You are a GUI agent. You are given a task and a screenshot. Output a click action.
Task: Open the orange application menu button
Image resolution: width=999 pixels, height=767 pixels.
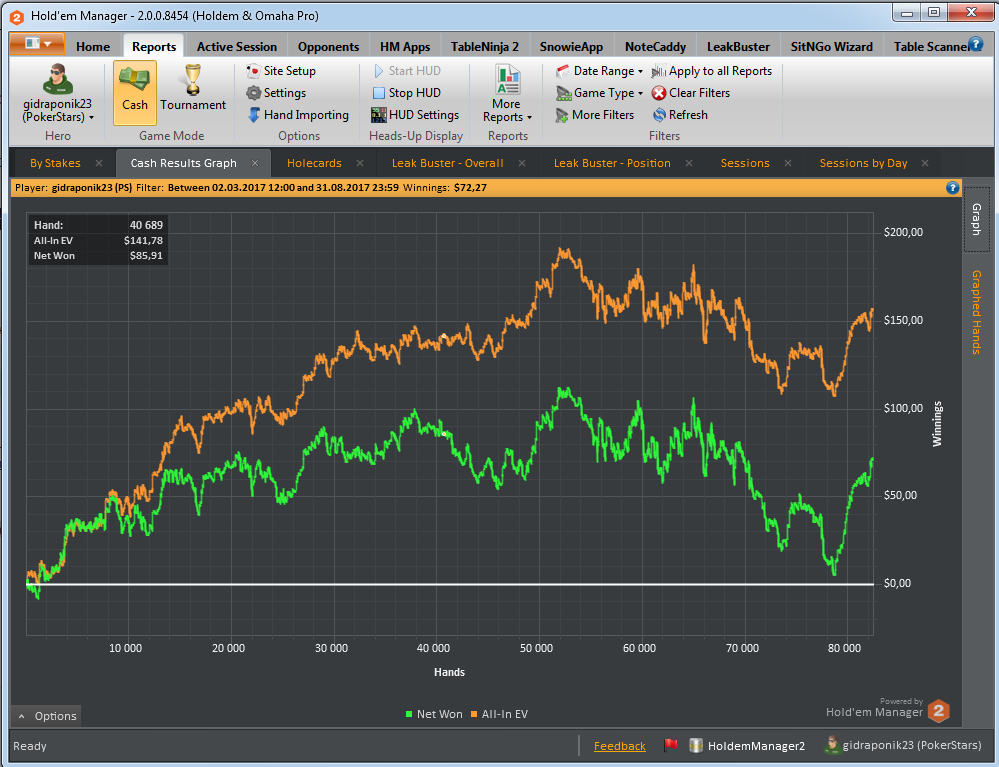(37, 44)
